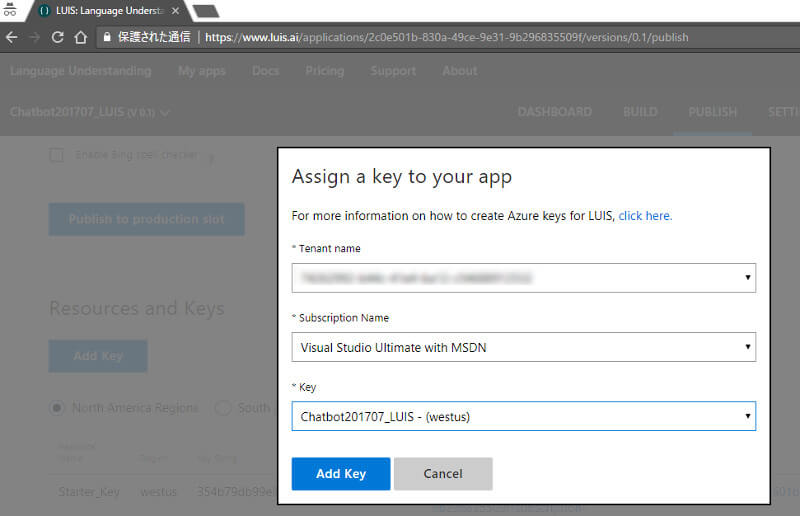Viewport: 800px width, 516px height.
Task: Click the westus region cell
Action: tap(159, 492)
